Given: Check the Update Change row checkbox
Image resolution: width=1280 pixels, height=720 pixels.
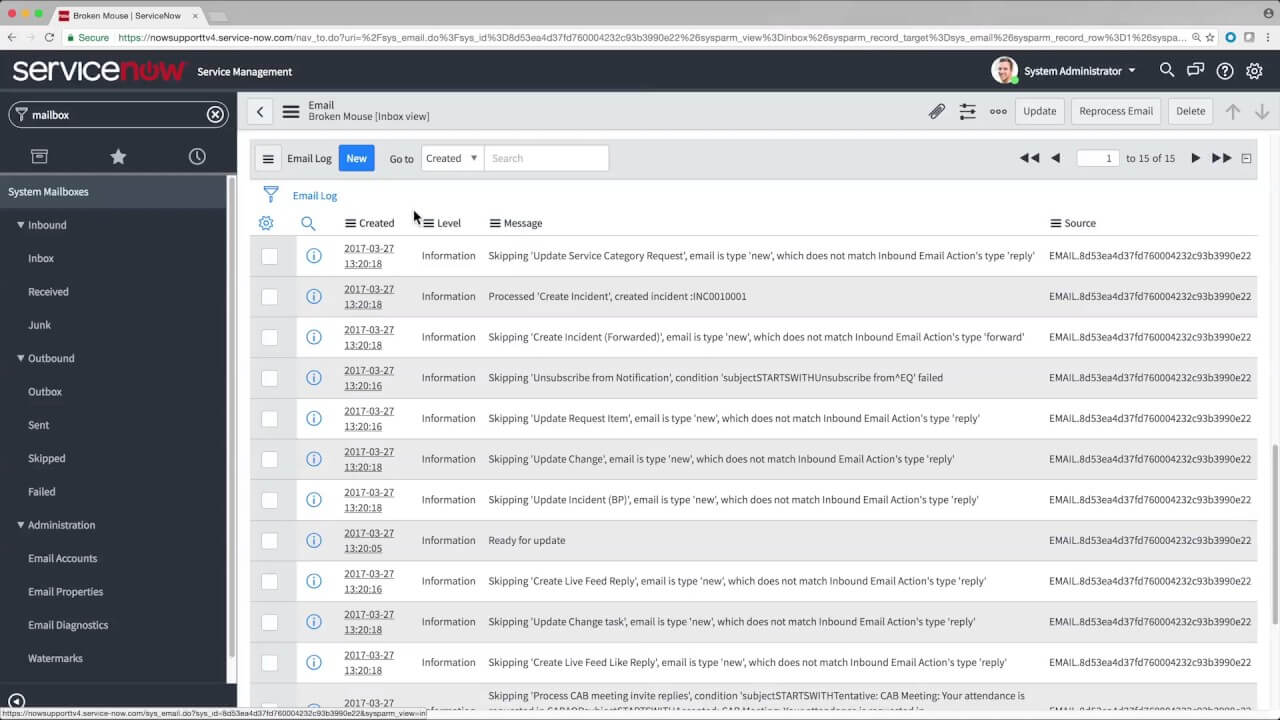Looking at the screenshot, I should (x=269, y=459).
